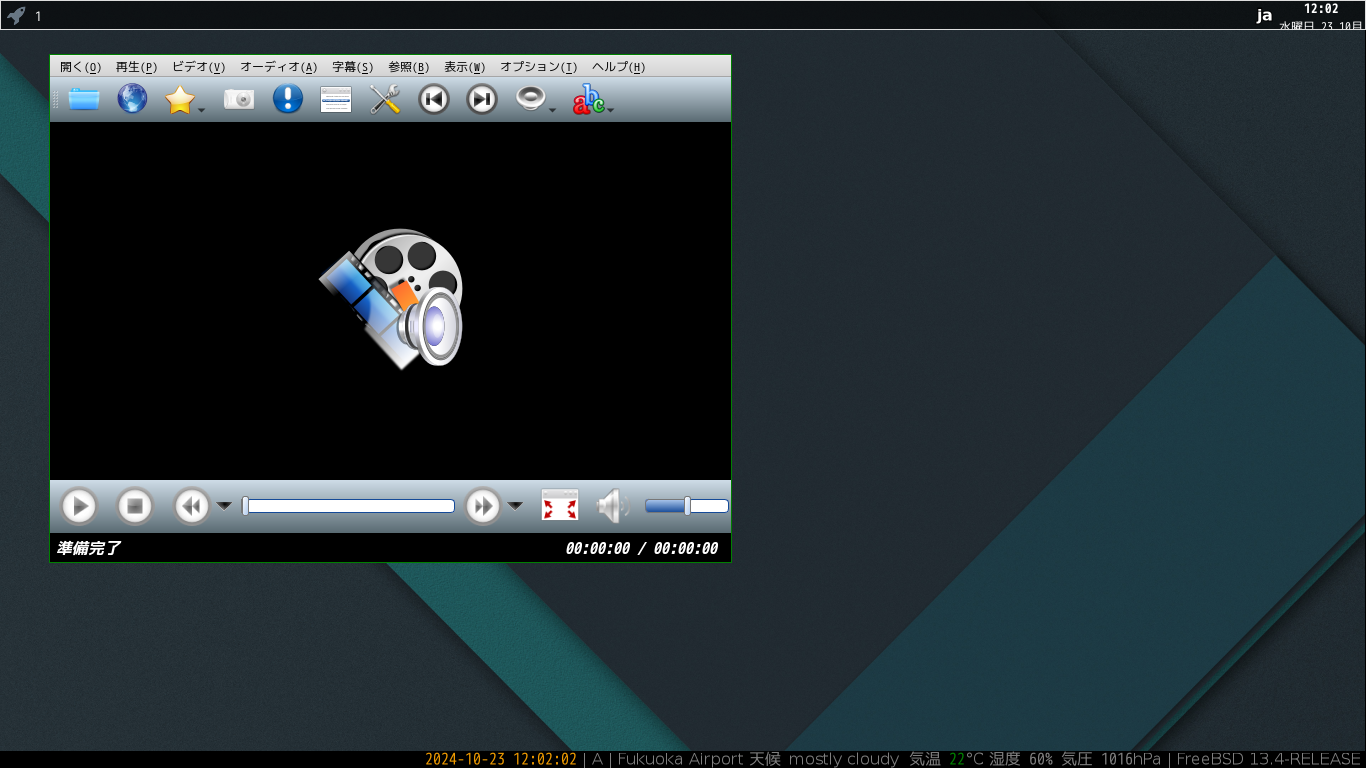
Task: Click the toolbar drag handle grip
Action: click(x=56, y=99)
